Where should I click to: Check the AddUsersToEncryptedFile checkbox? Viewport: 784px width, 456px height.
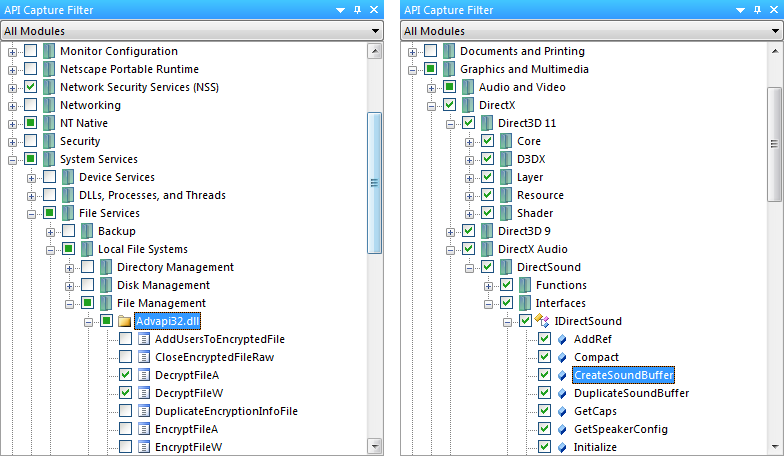126,339
